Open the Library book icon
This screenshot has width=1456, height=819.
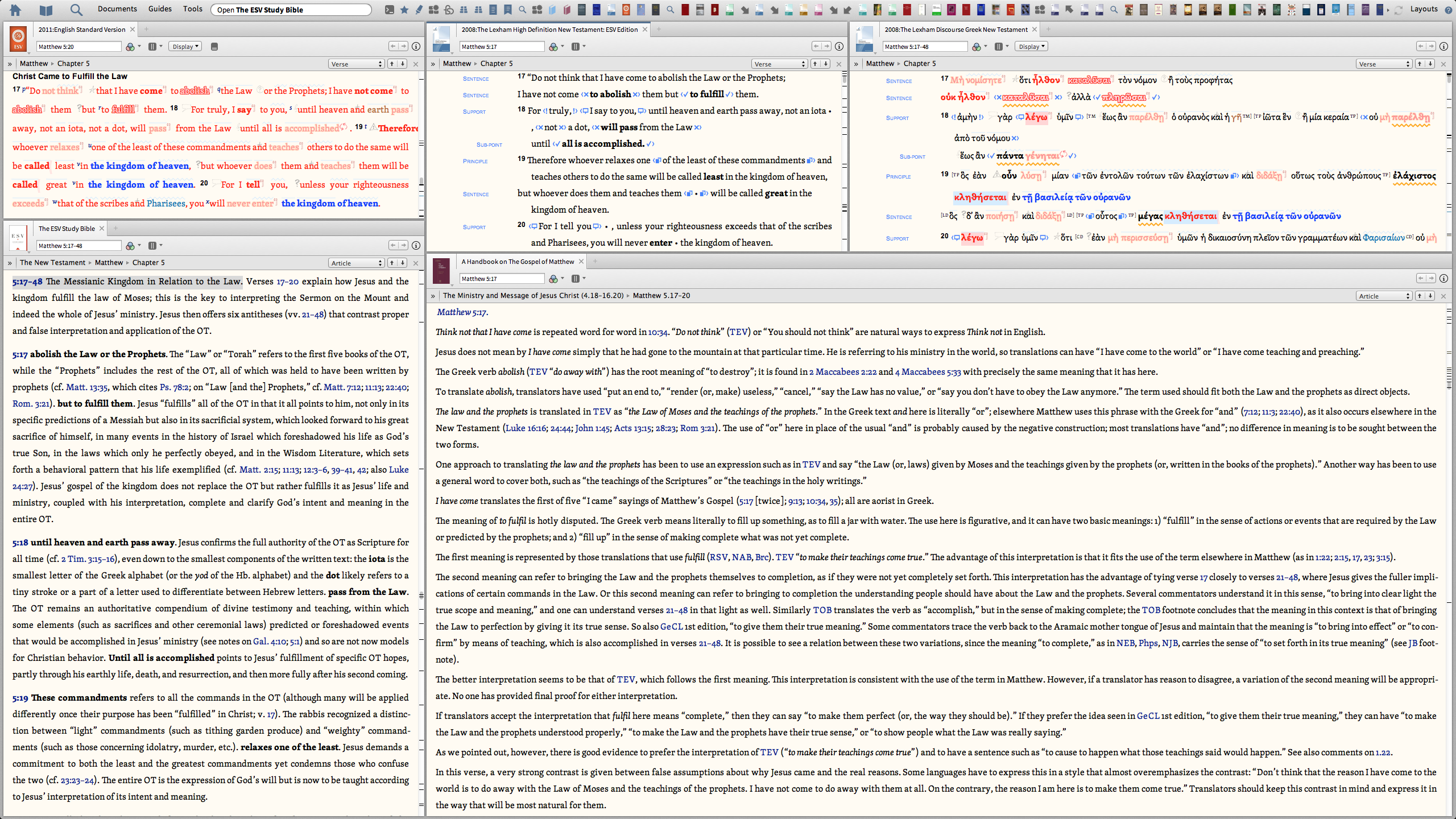(x=45, y=10)
